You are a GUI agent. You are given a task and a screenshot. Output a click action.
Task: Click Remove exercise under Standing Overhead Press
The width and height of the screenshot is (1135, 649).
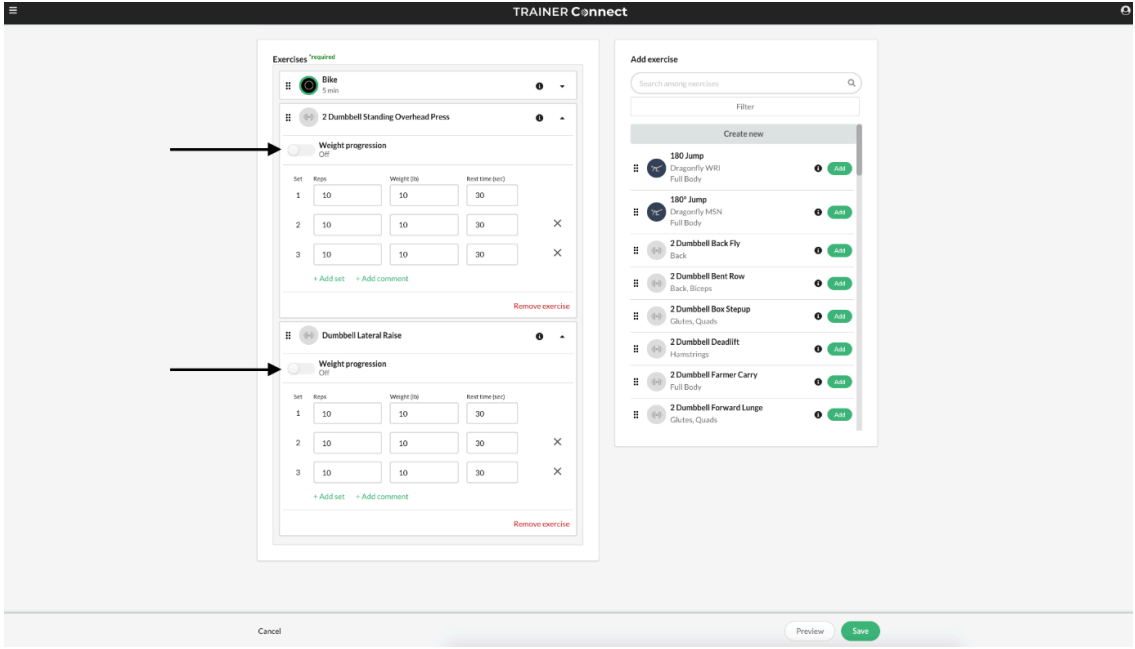[x=541, y=306]
